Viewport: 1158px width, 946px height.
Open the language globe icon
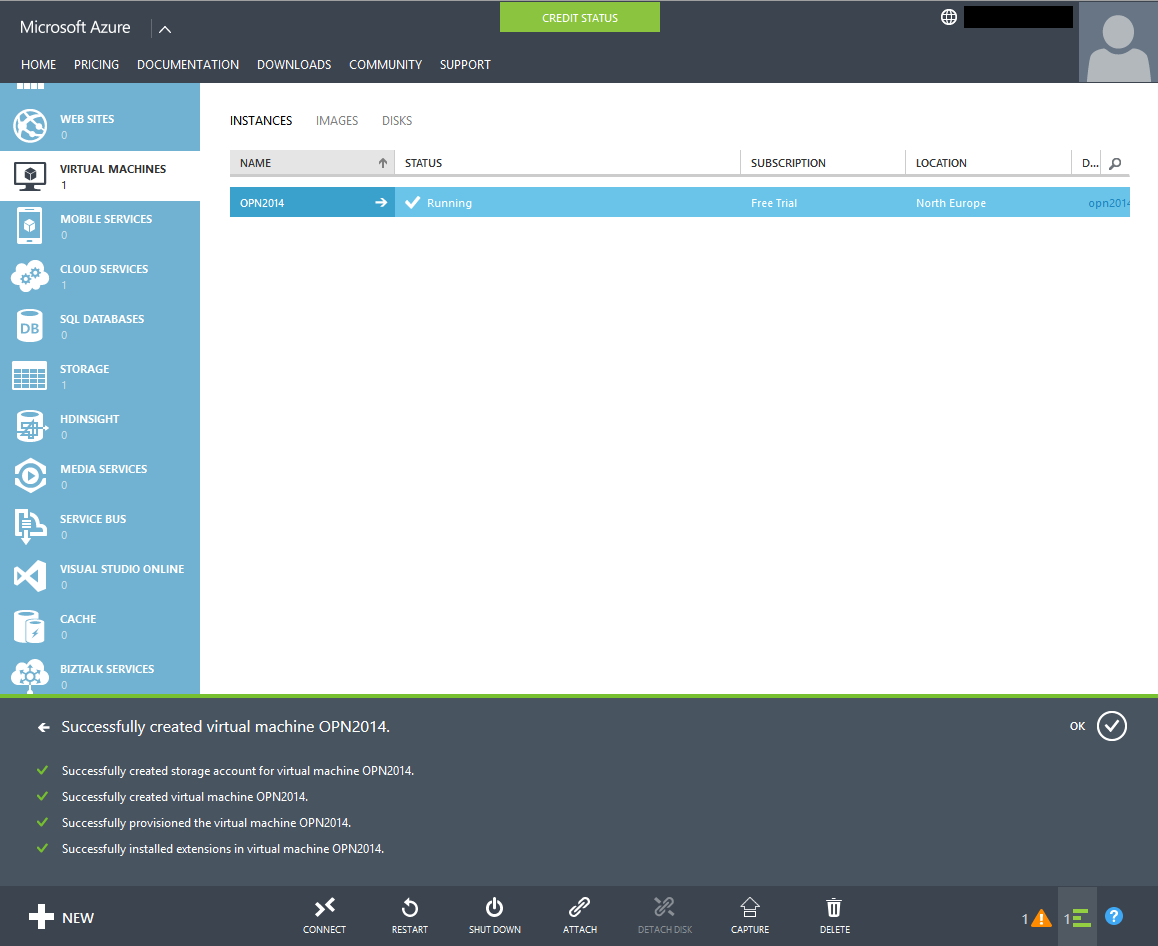coord(949,17)
